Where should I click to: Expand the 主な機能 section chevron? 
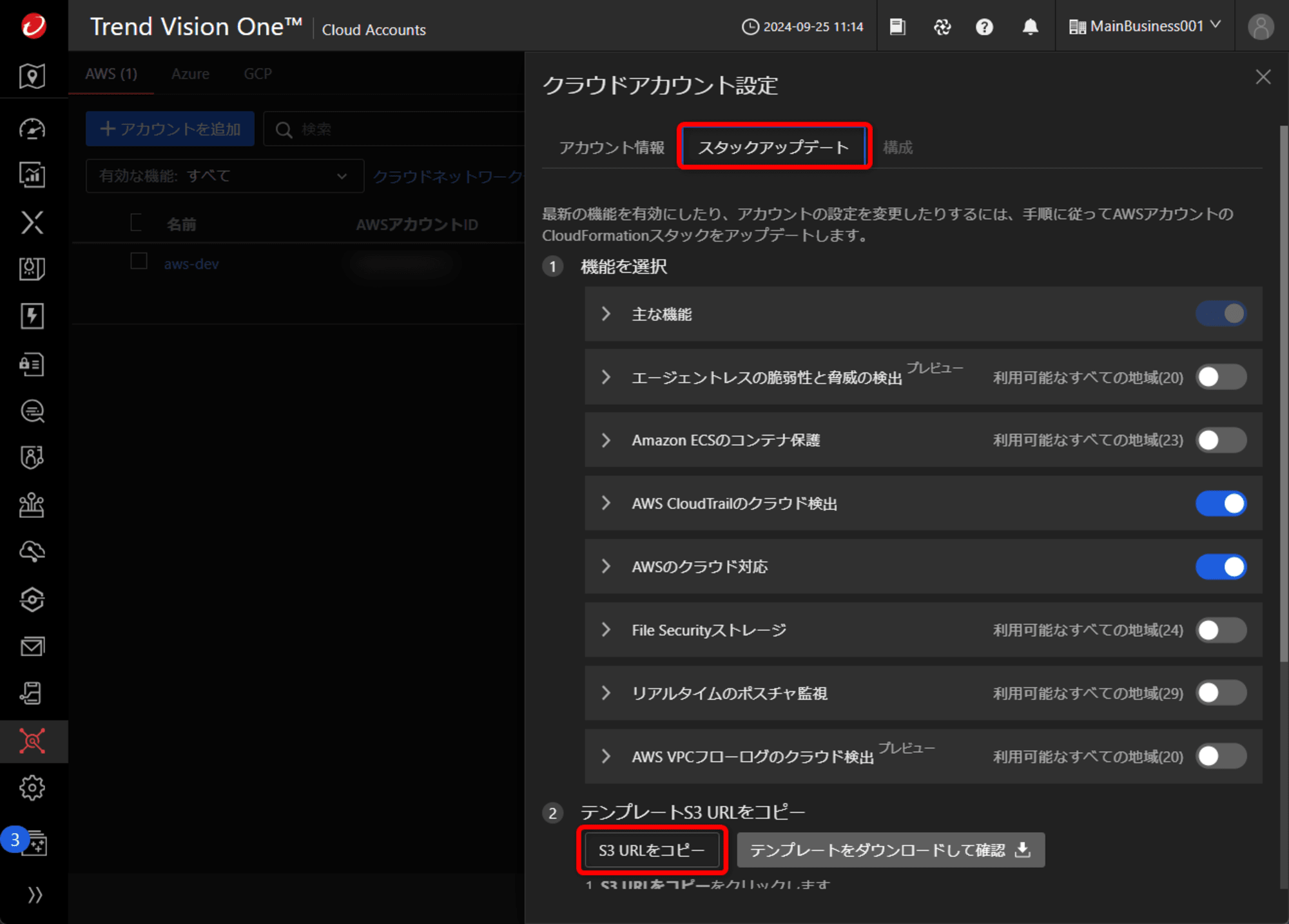tap(606, 314)
